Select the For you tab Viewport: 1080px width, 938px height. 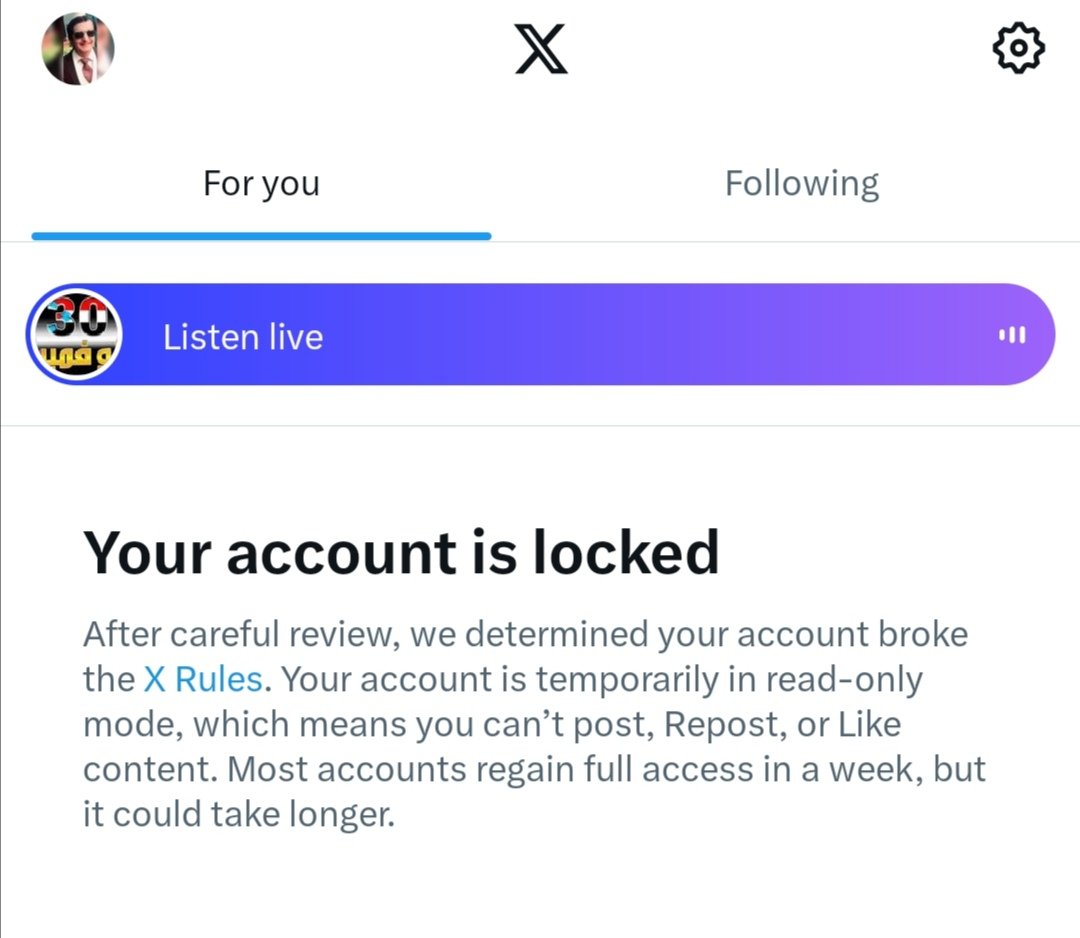tap(262, 184)
